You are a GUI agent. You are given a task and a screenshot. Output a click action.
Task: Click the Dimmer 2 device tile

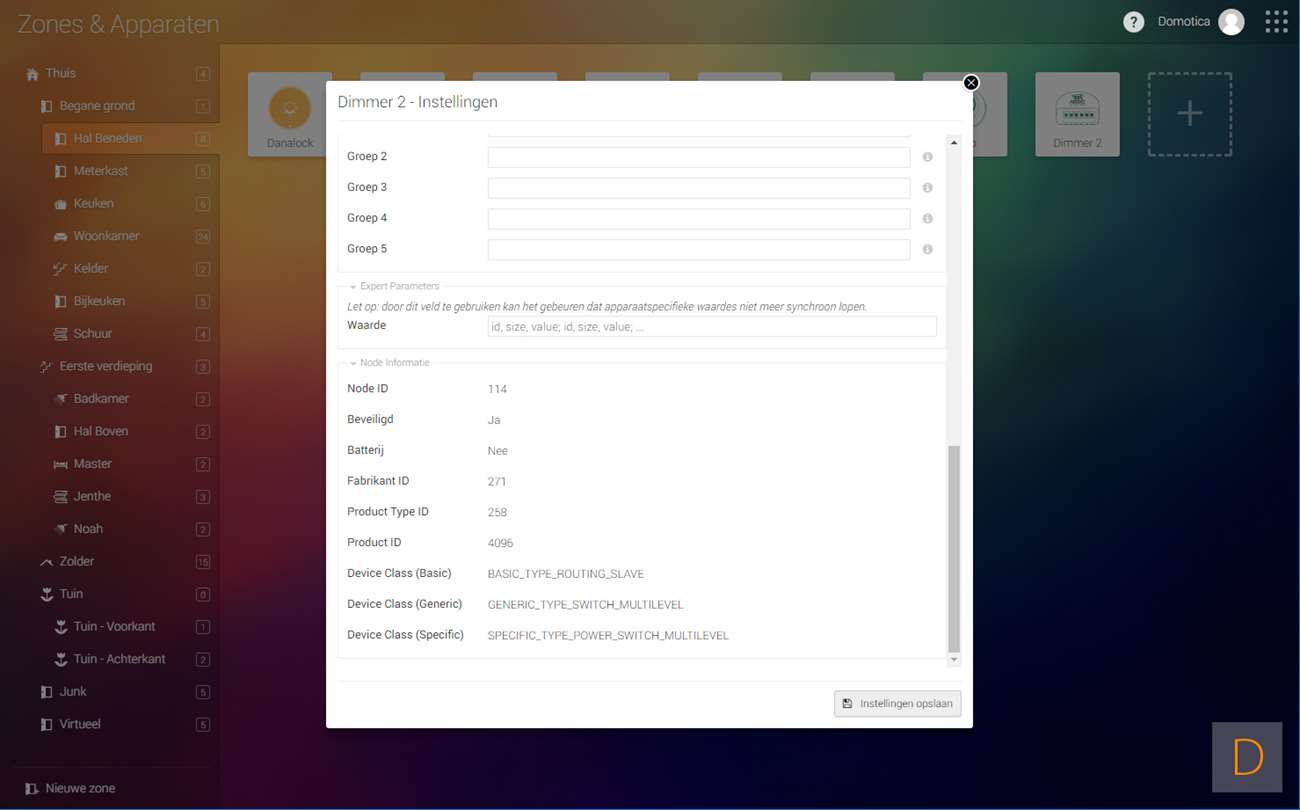click(x=1077, y=114)
